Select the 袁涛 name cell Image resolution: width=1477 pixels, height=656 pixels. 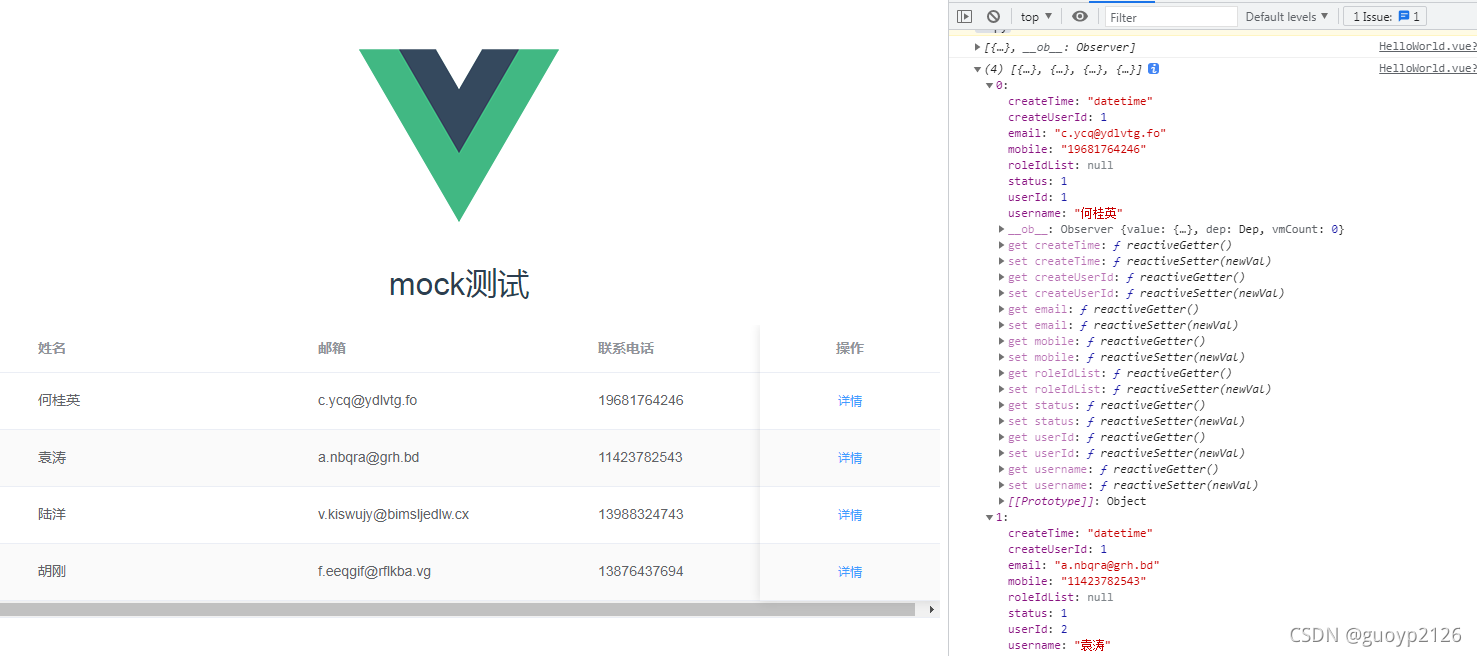pos(52,457)
